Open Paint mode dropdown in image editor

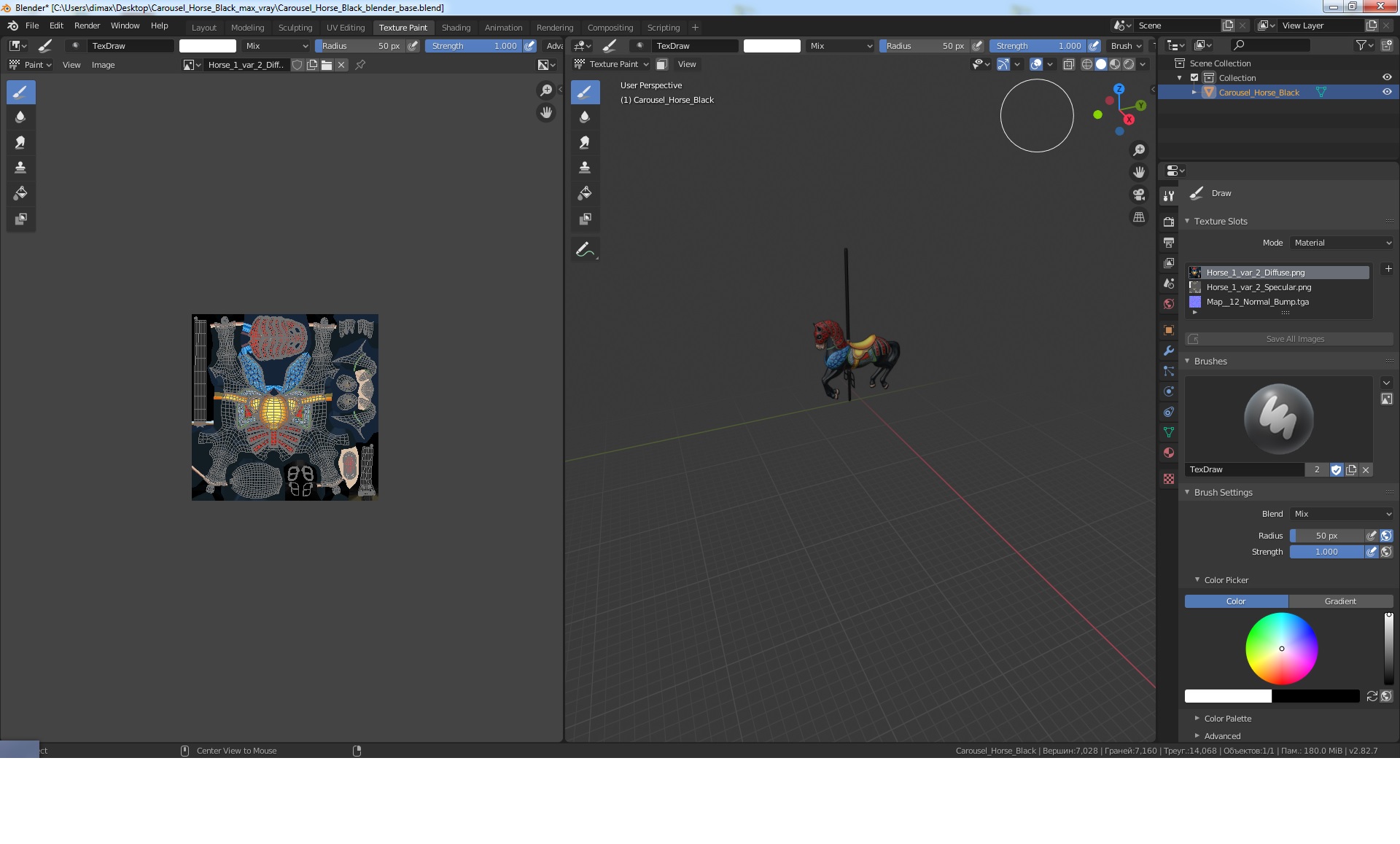tap(30, 65)
